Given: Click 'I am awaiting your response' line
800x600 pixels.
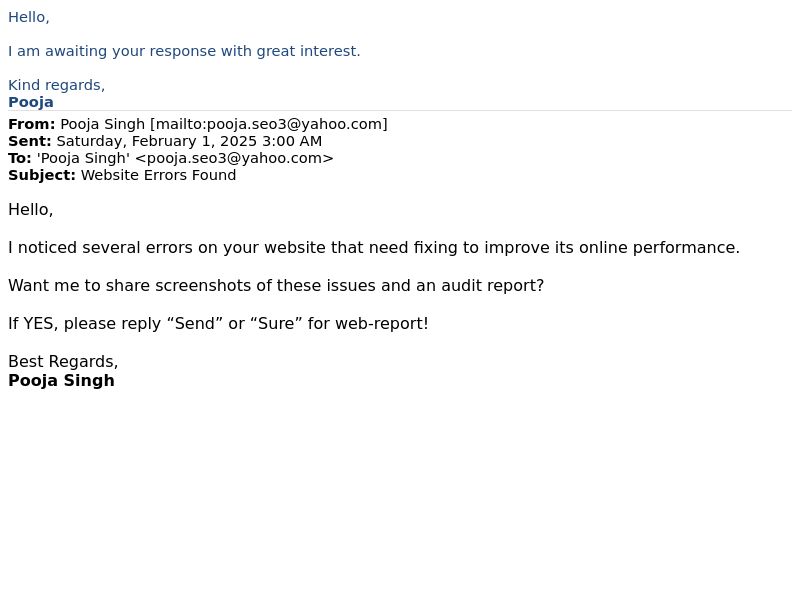Looking at the screenshot, I should [184, 51].
